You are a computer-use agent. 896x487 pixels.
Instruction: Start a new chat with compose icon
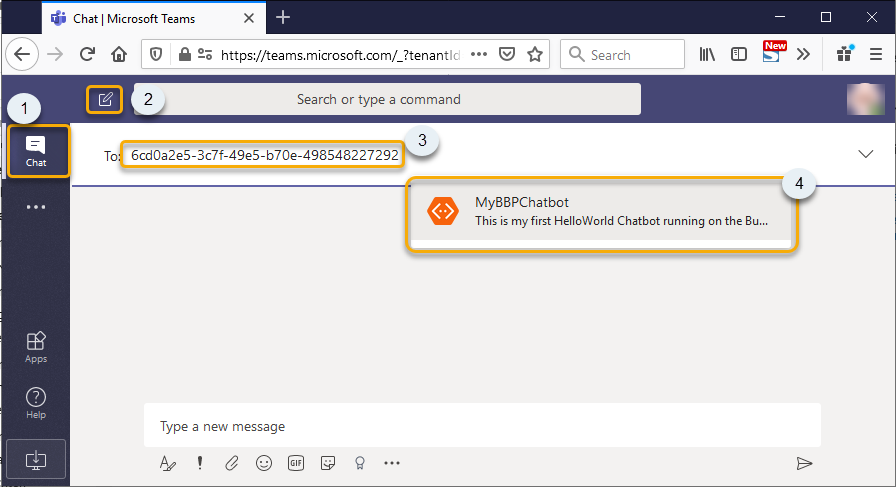coord(105,99)
